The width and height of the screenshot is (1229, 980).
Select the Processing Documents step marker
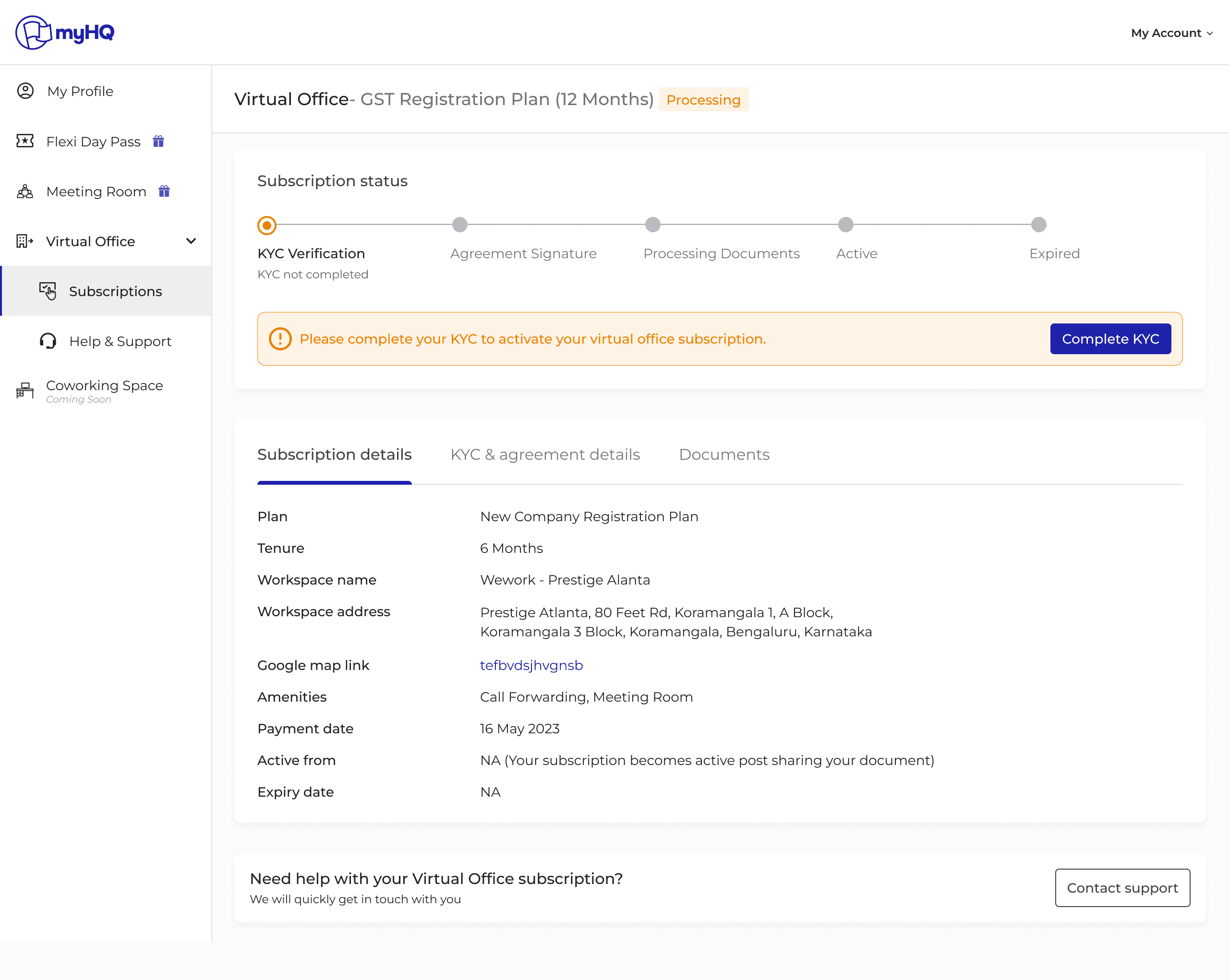tap(653, 225)
